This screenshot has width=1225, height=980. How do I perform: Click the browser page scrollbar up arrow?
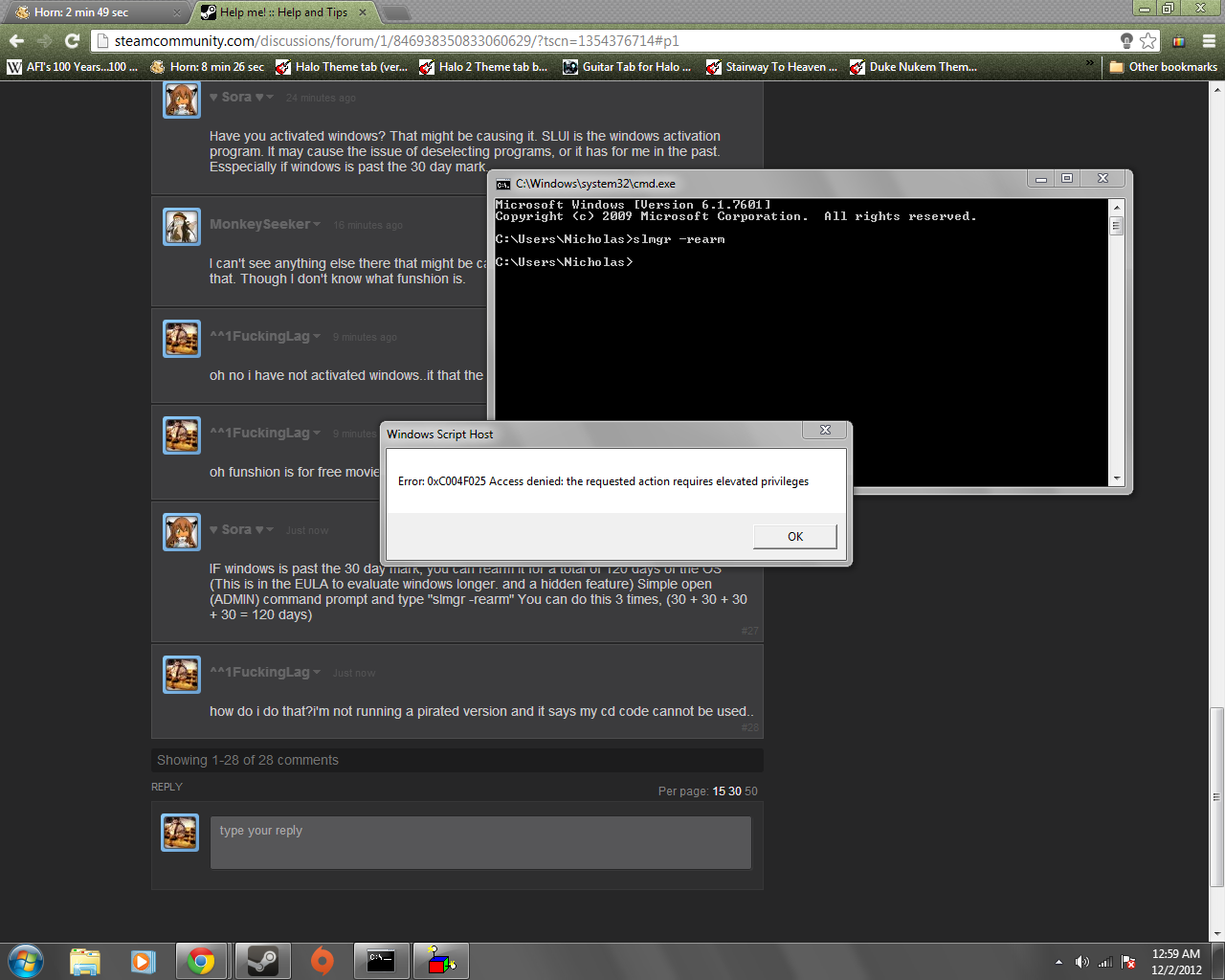[1217, 88]
